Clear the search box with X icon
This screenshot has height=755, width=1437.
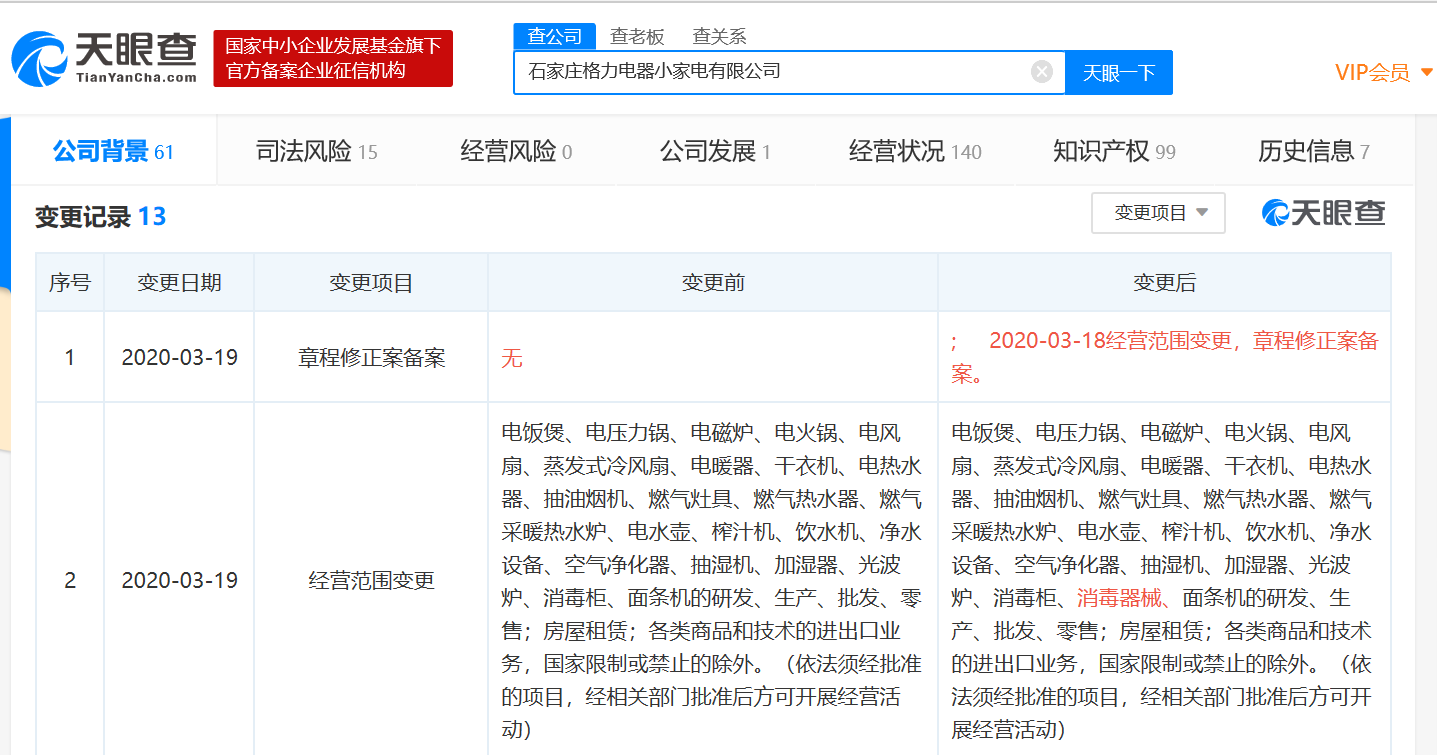(1041, 72)
